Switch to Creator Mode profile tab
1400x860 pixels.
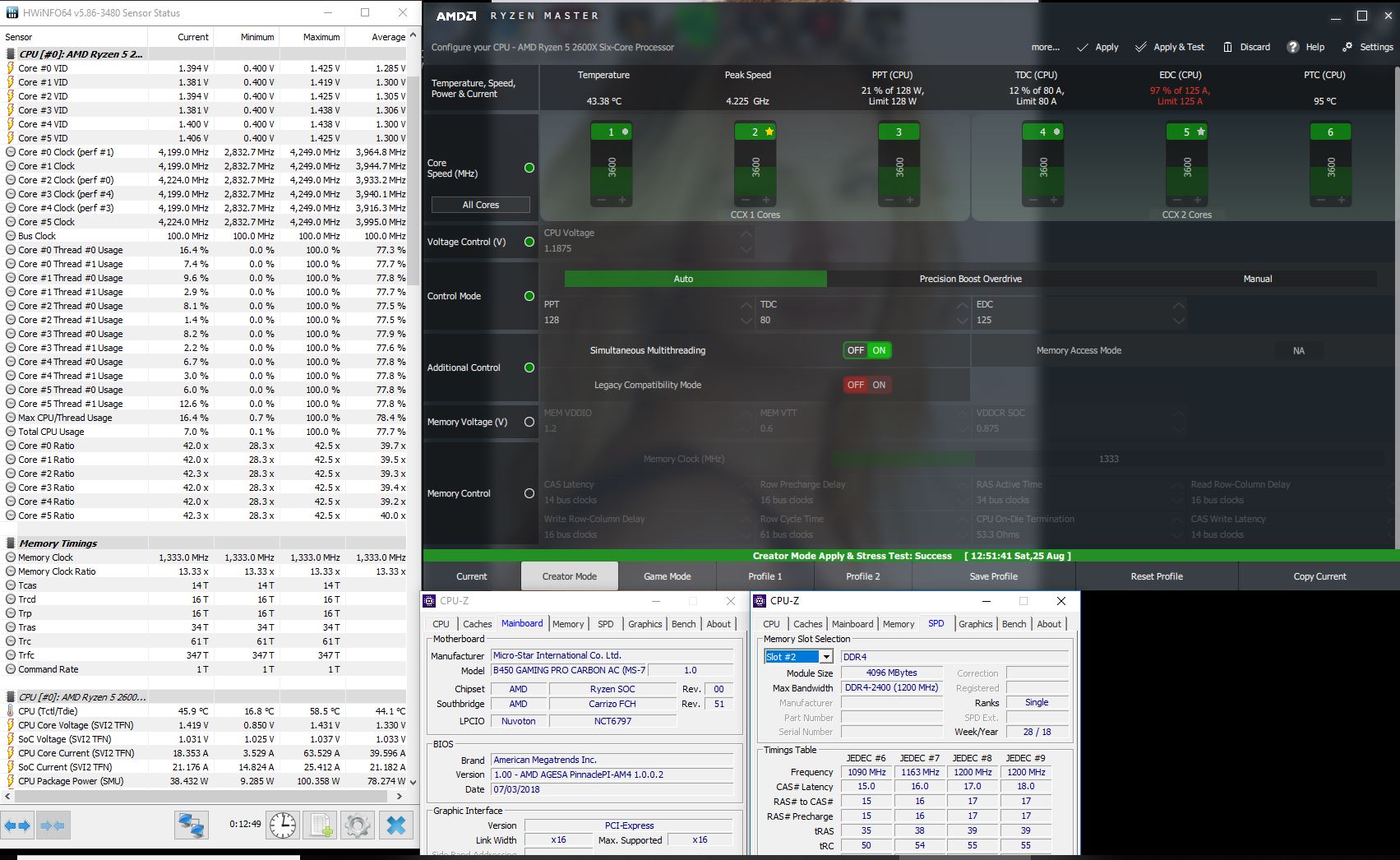click(570, 576)
